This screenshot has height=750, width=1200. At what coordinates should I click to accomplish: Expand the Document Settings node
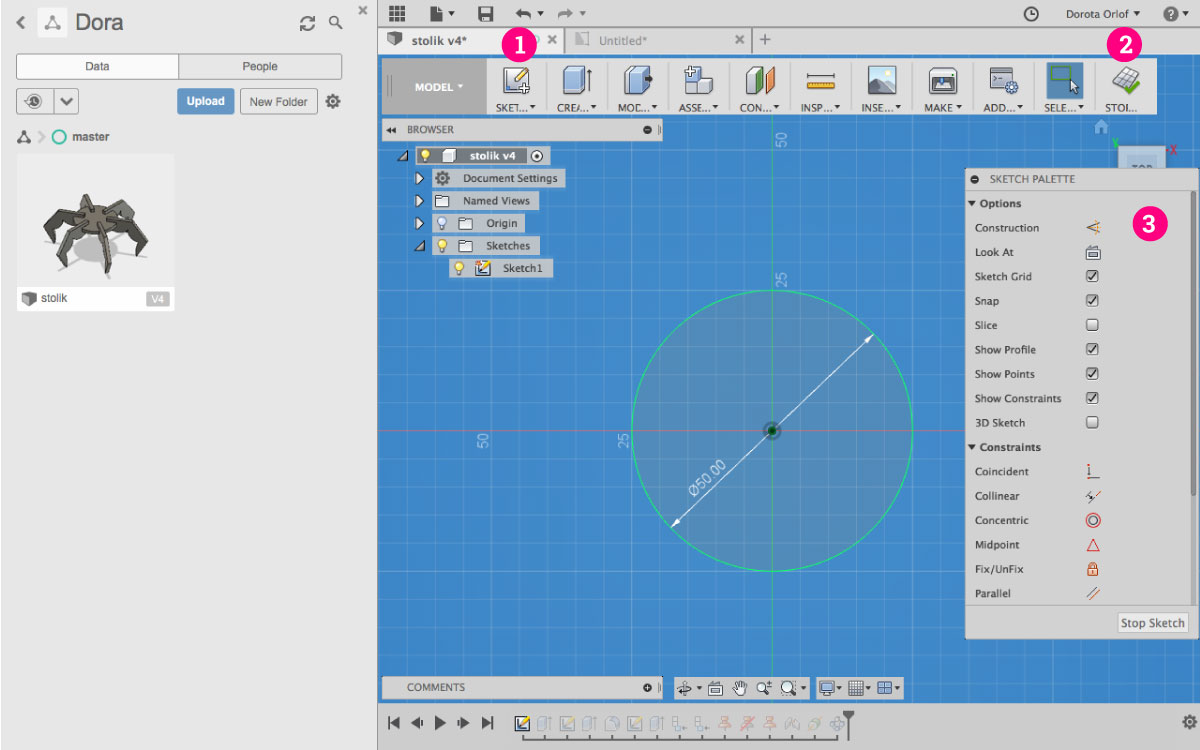point(420,177)
